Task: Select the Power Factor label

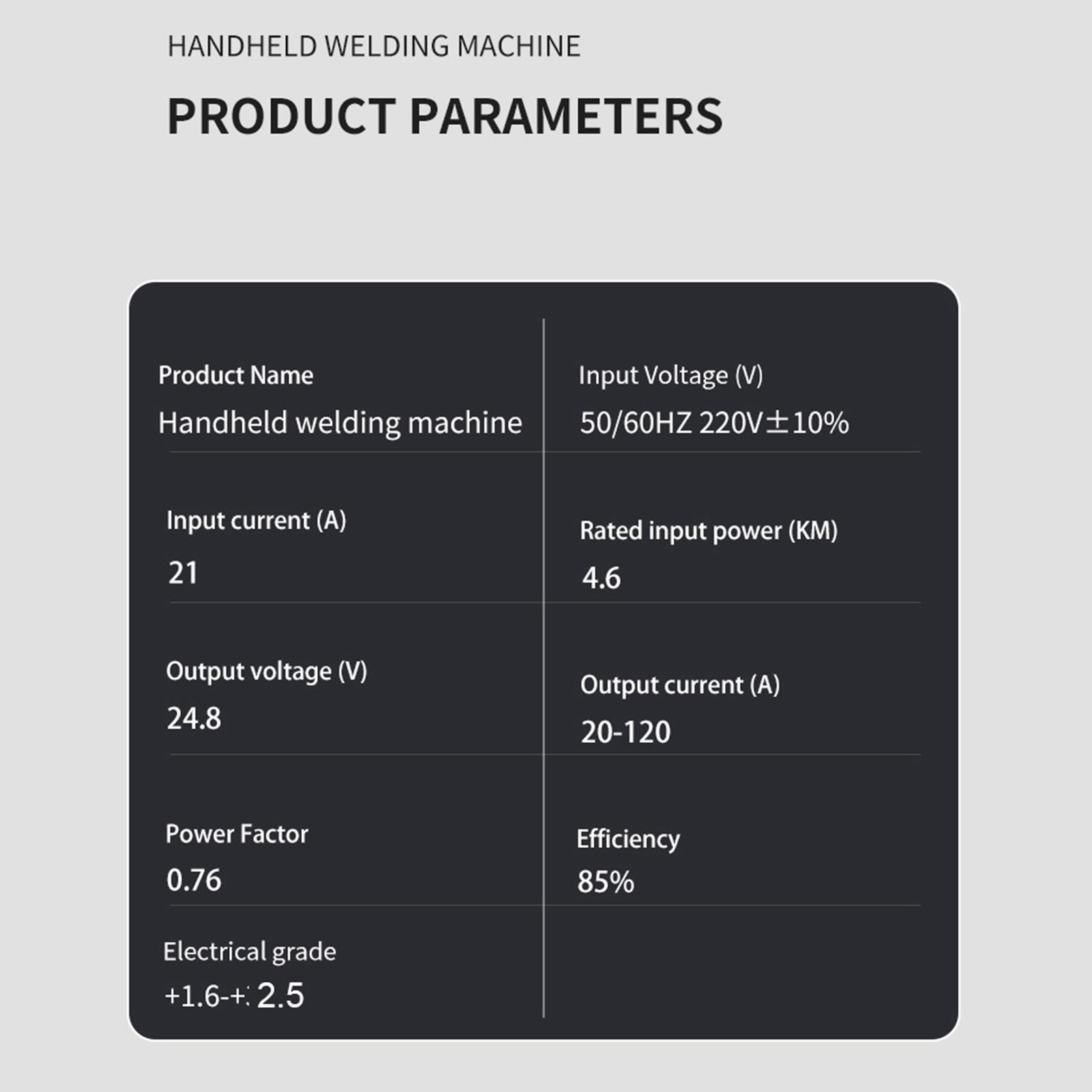Action: tap(237, 834)
